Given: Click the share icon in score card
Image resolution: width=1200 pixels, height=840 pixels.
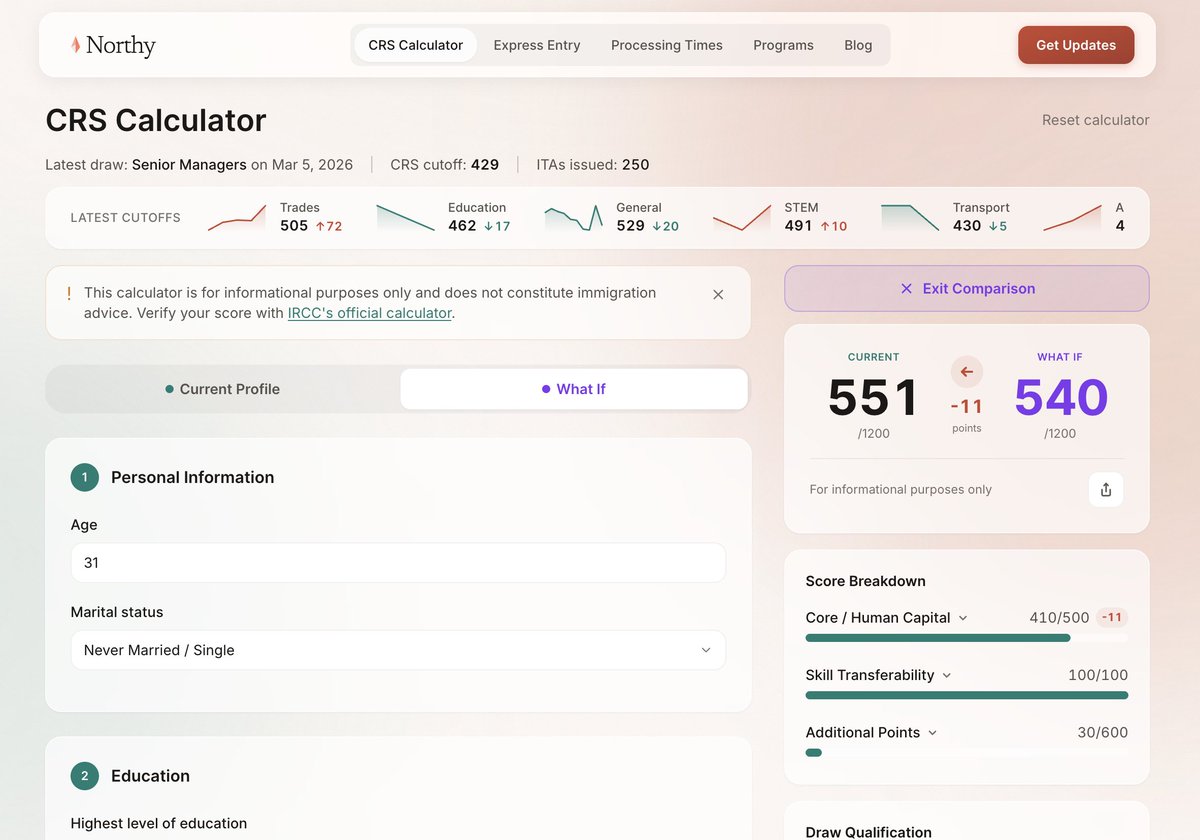Looking at the screenshot, I should click(x=1106, y=490).
